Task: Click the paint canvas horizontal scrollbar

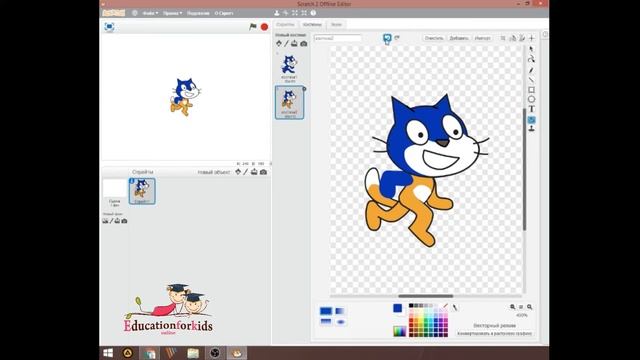Action: coord(426,296)
